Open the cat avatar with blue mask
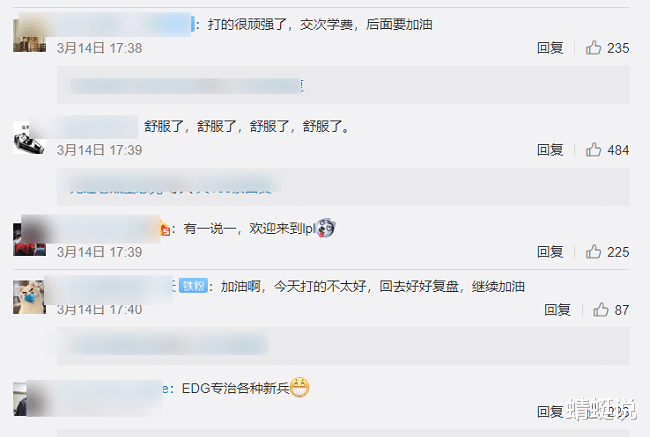The width and height of the screenshot is (650, 437). pyautogui.click(x=29, y=297)
